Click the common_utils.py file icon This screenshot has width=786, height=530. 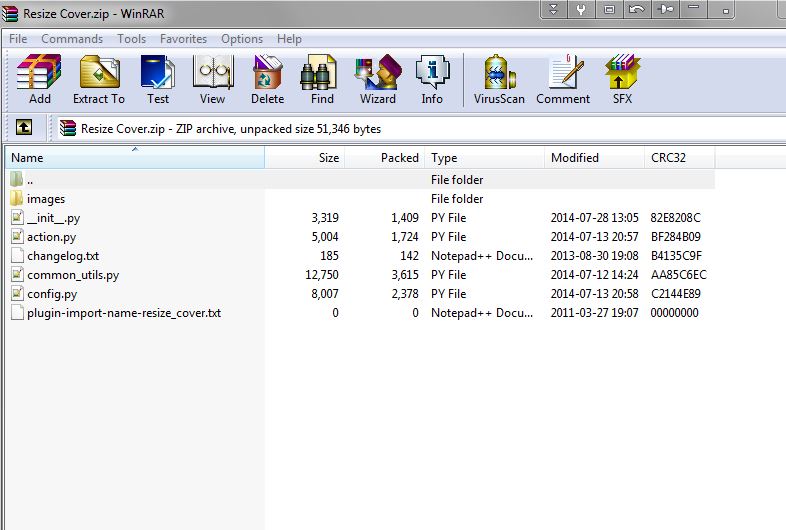click(18, 275)
